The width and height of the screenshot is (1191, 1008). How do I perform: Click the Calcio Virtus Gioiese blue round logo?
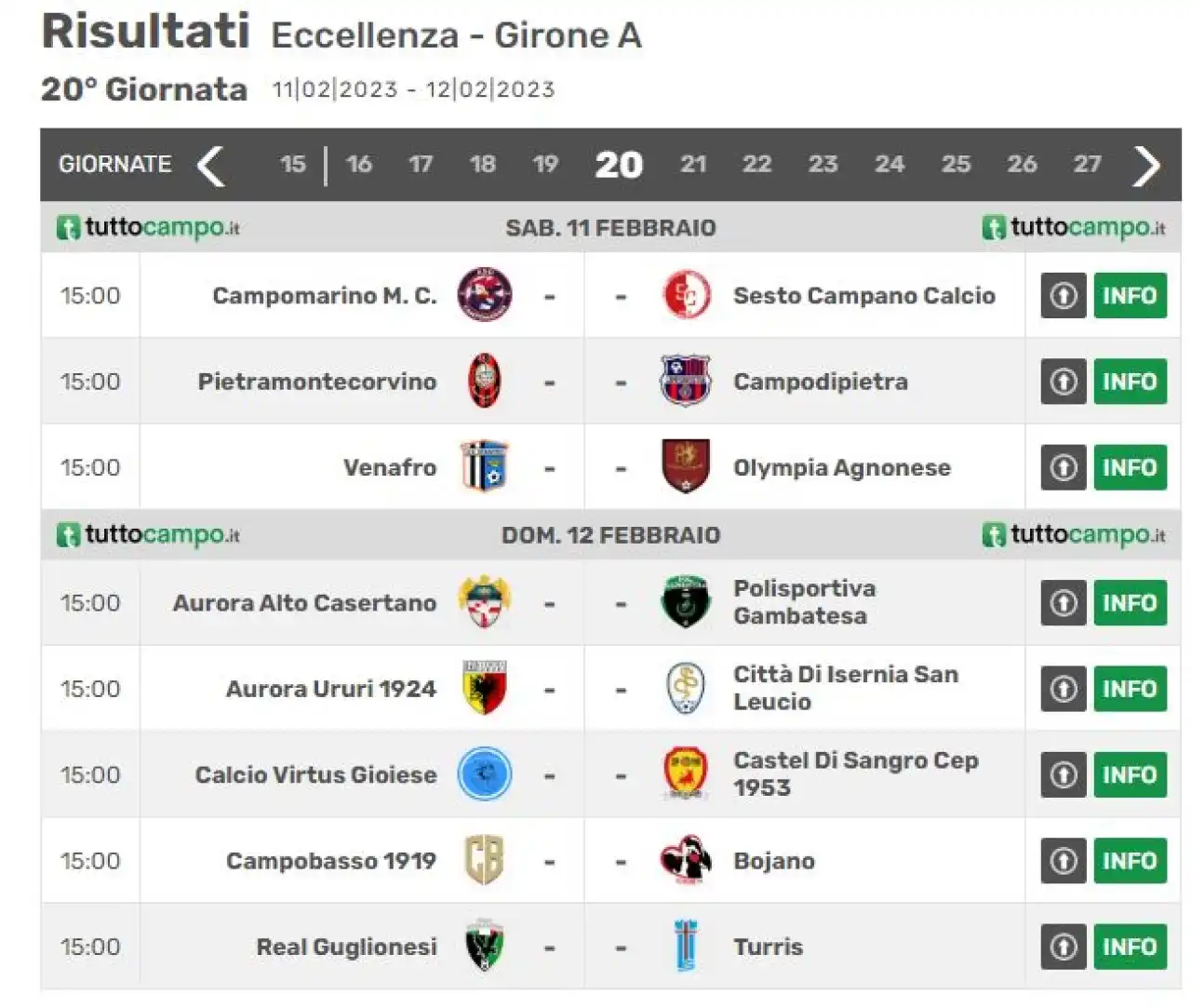click(485, 773)
